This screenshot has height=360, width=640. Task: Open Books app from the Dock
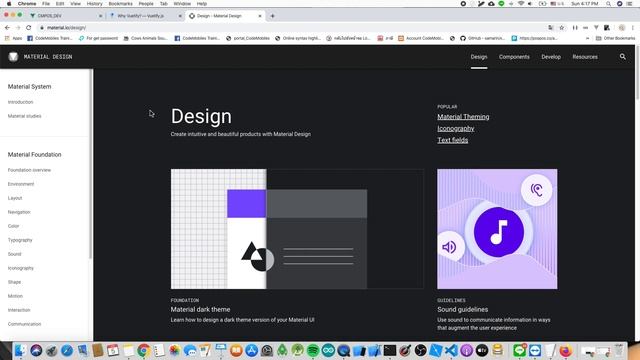(236, 351)
